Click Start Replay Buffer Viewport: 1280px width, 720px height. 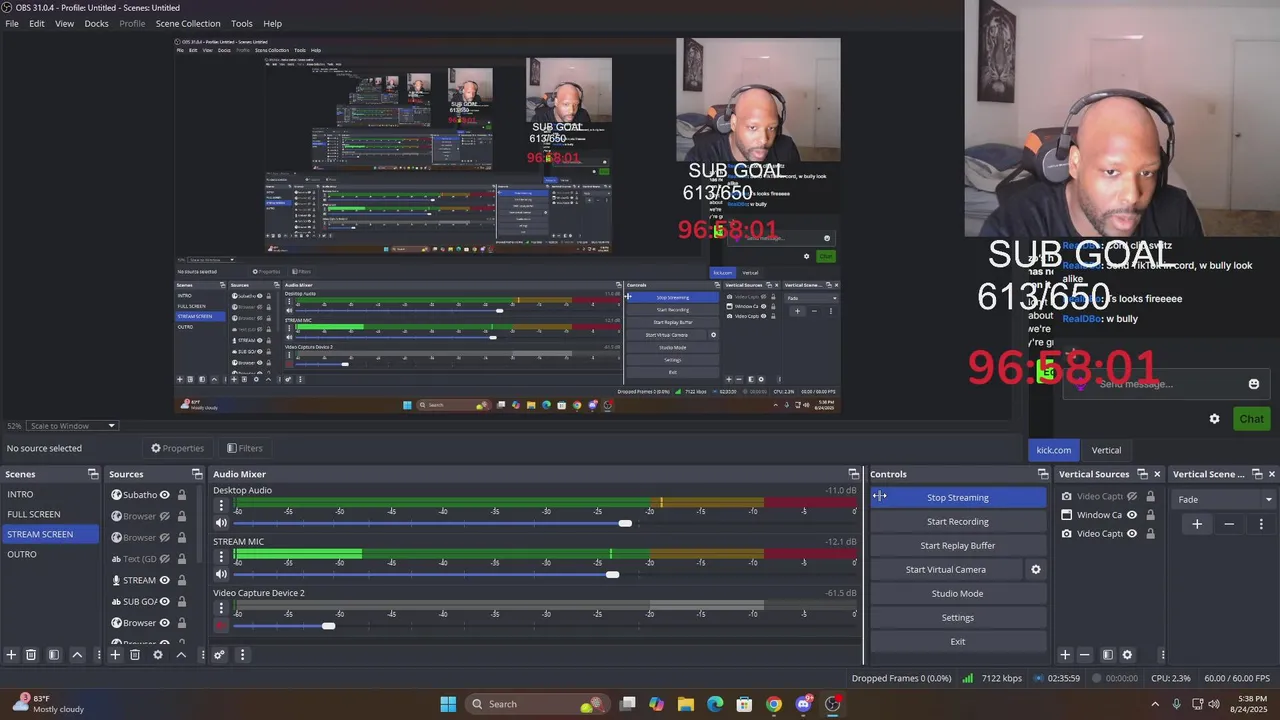tap(958, 545)
